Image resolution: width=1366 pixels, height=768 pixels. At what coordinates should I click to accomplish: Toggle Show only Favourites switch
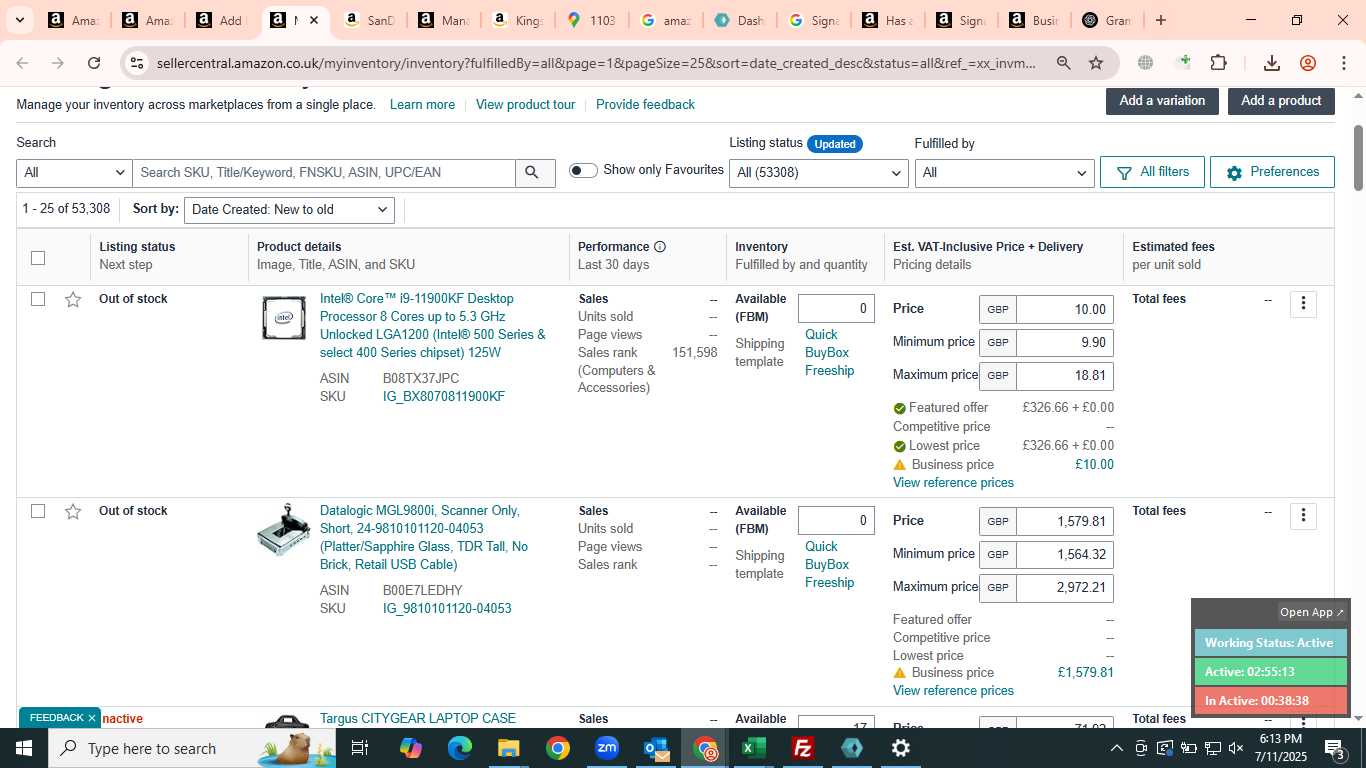point(583,171)
